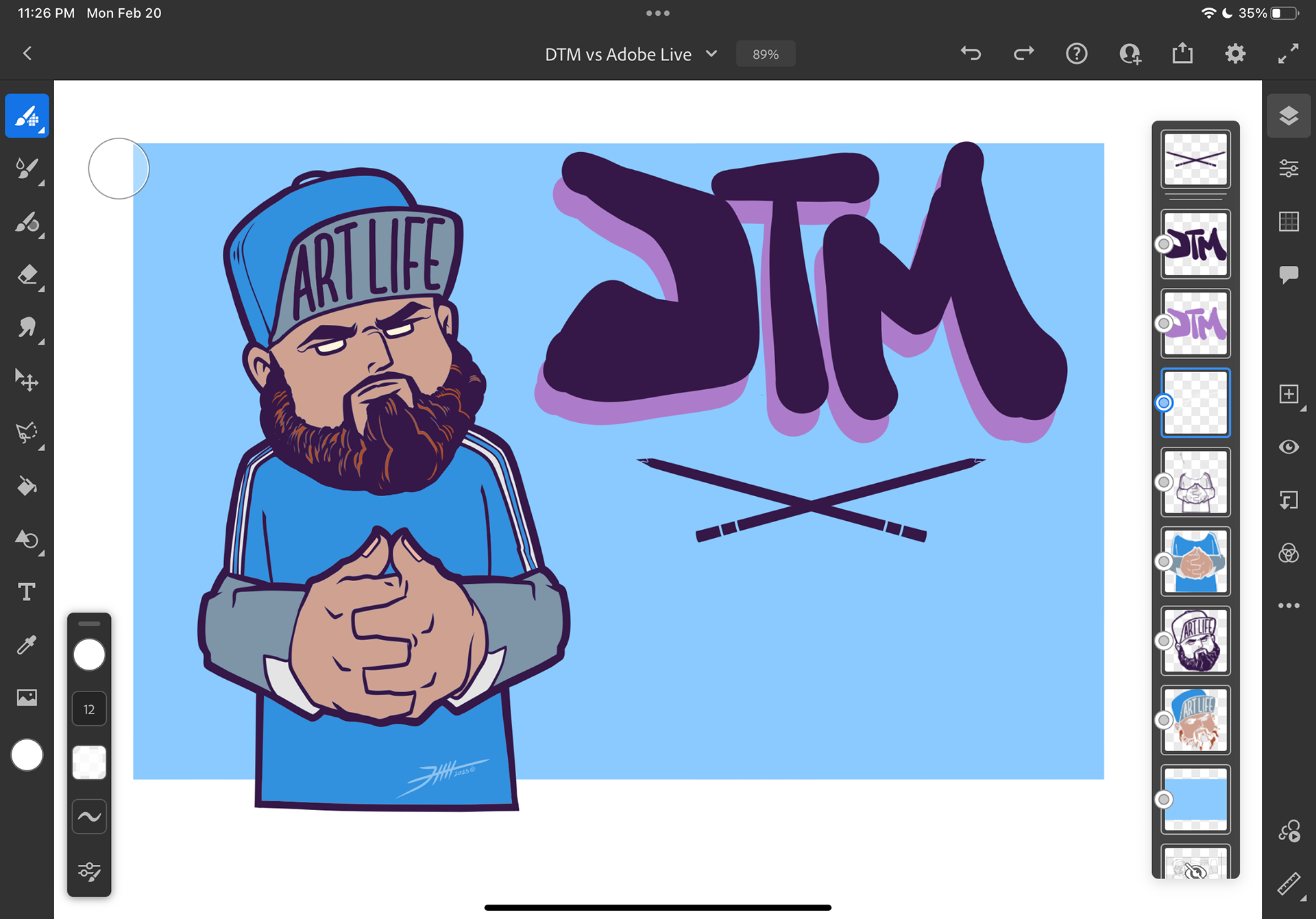Open layer properties panel
Image resolution: width=1316 pixels, height=919 pixels.
click(x=1289, y=169)
